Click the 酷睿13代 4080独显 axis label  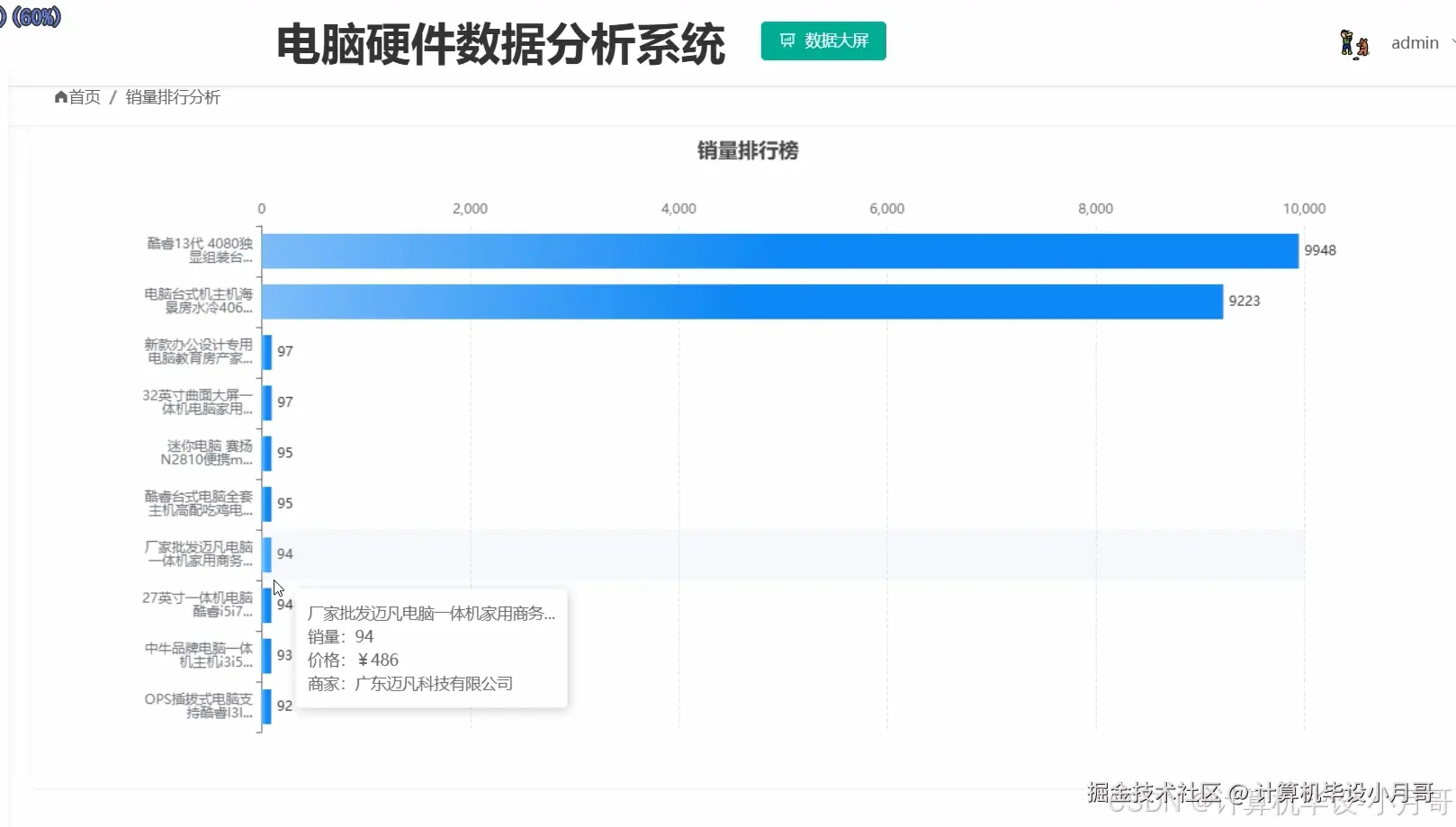click(x=200, y=250)
